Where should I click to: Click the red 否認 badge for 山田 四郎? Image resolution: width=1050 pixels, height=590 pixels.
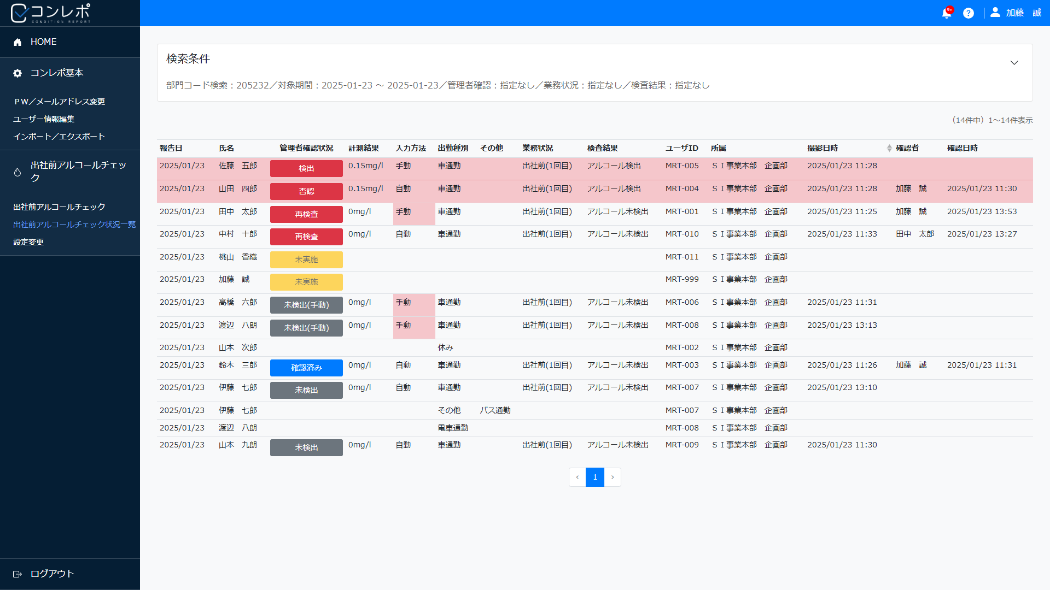tap(306, 191)
